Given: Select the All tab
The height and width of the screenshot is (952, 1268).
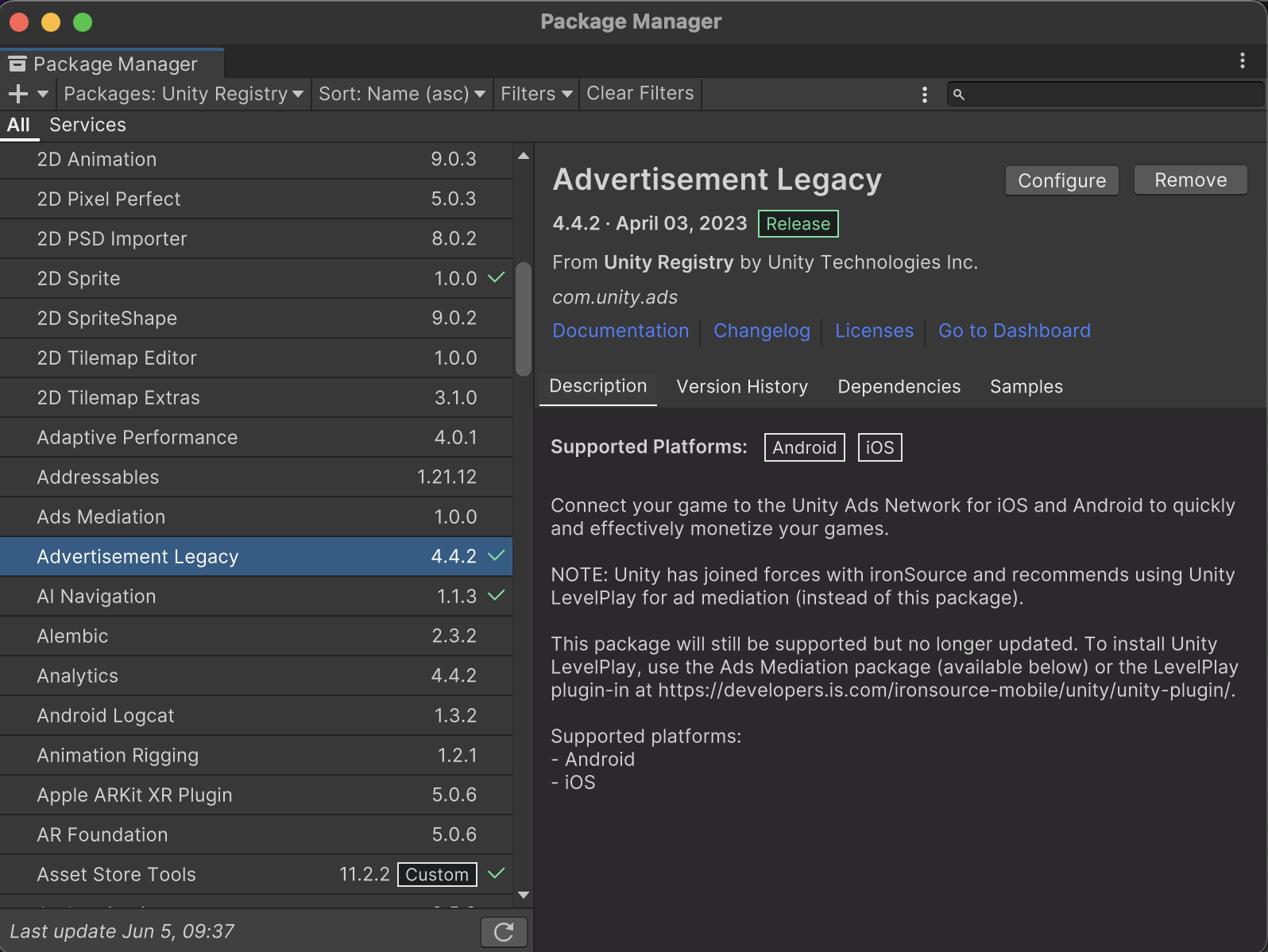Looking at the screenshot, I should tap(18, 125).
